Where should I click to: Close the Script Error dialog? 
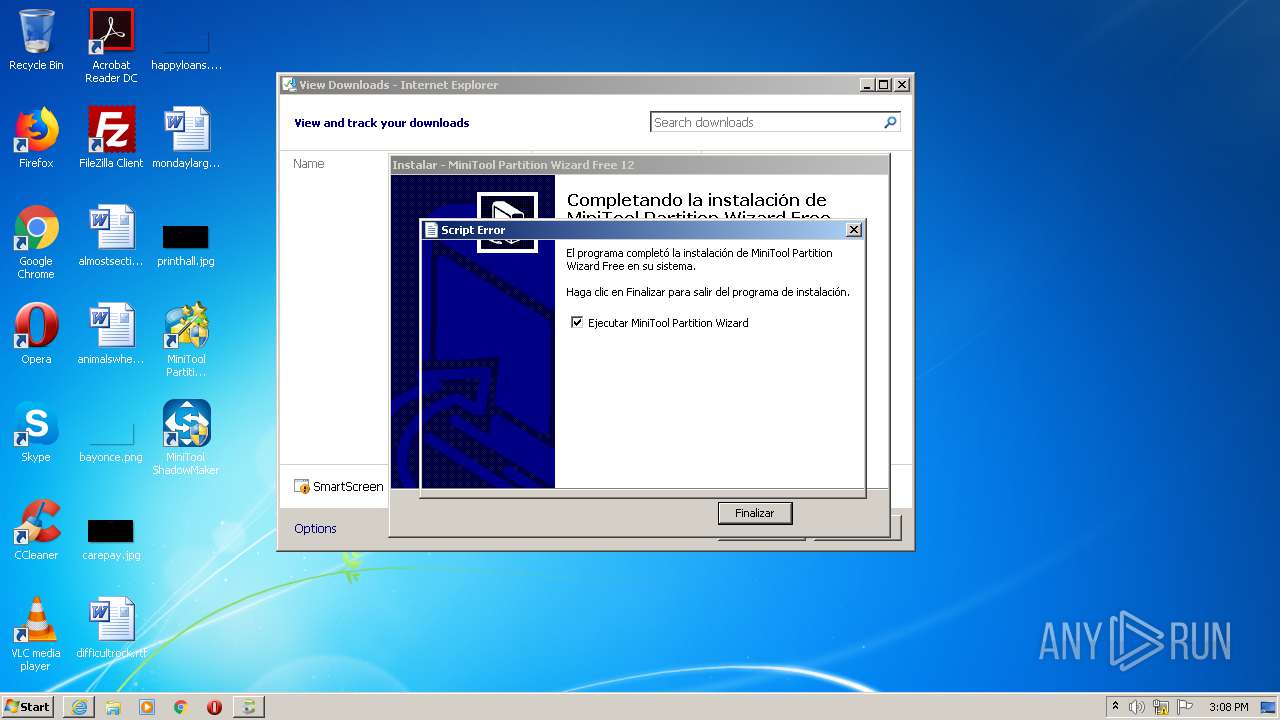click(853, 230)
